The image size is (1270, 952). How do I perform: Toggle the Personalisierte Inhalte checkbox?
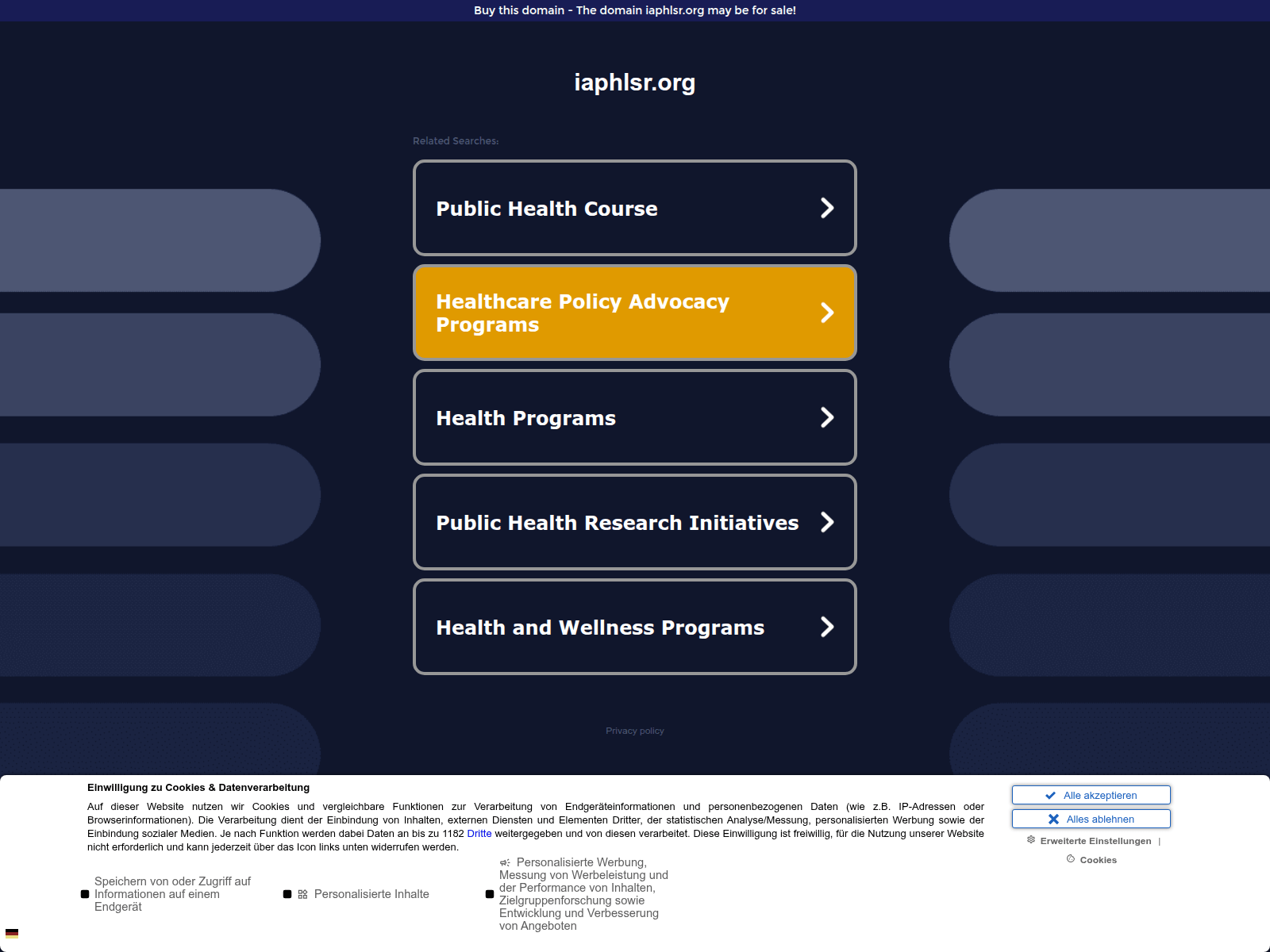[287, 894]
